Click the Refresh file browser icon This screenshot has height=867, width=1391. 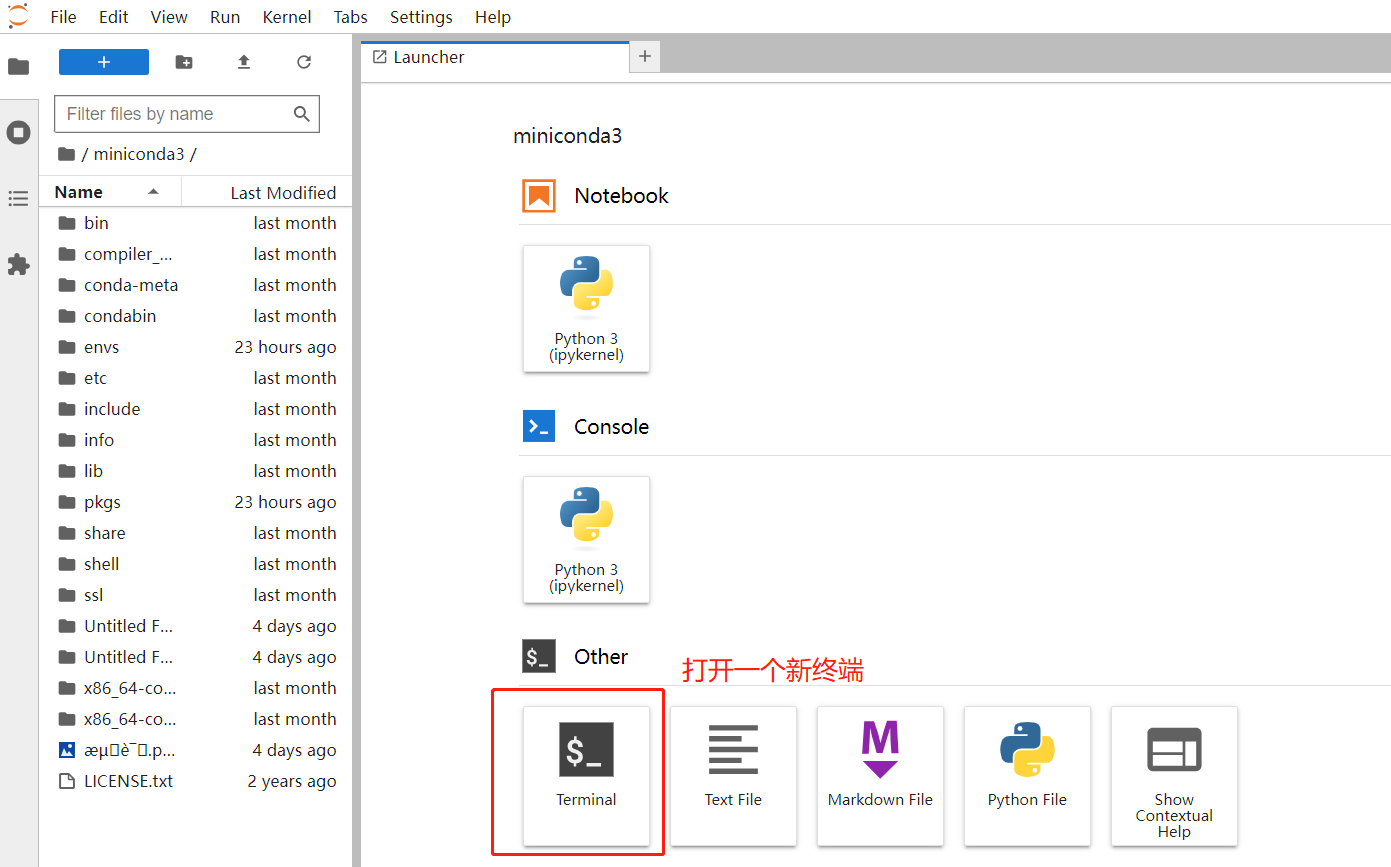click(x=304, y=62)
